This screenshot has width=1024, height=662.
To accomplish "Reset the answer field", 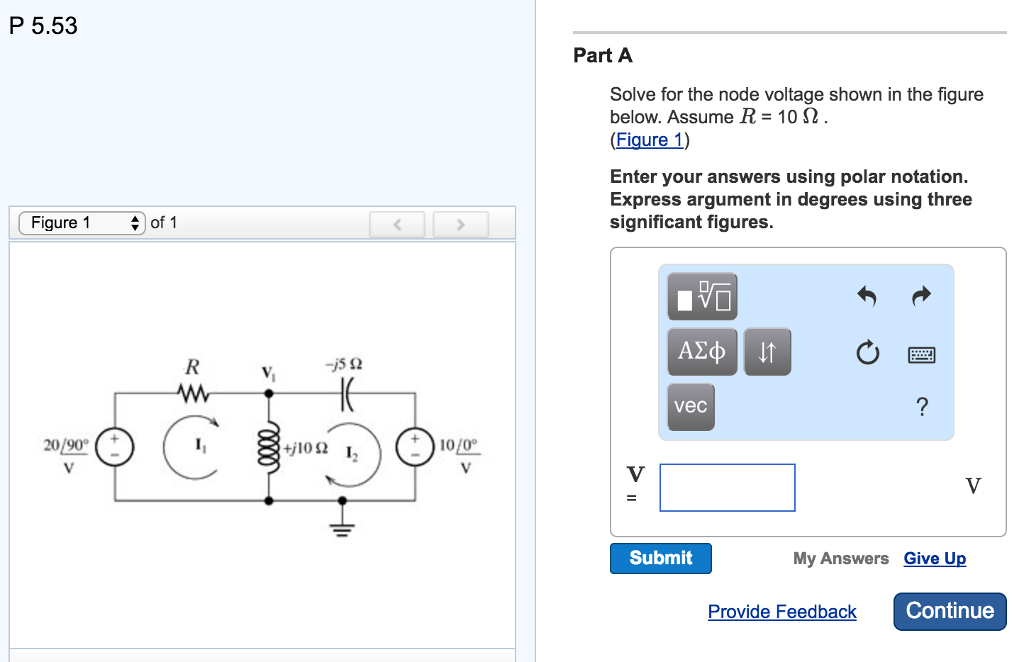I will pyautogui.click(x=868, y=352).
